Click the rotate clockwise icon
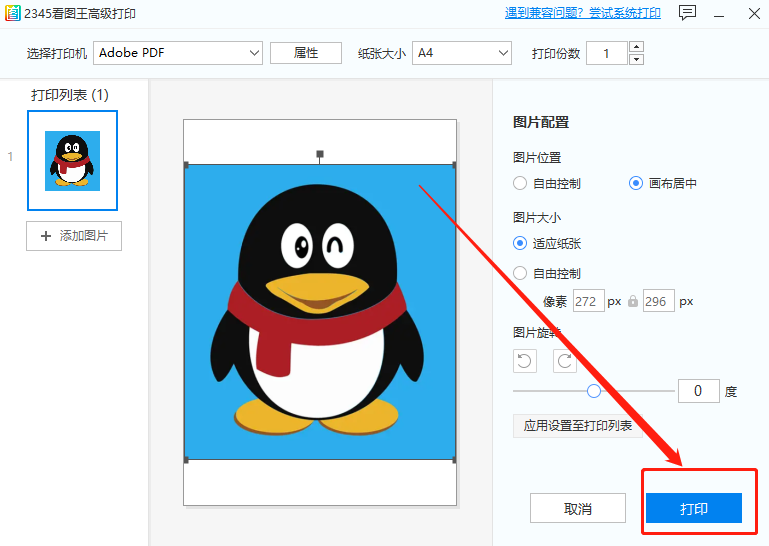769x546 pixels. [x=565, y=362]
